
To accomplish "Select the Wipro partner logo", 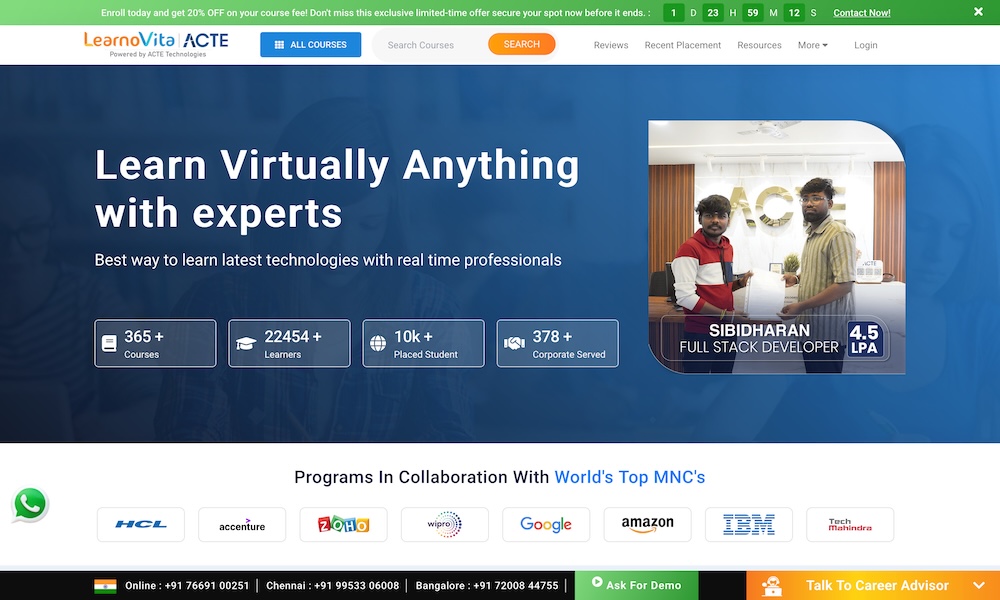I will pos(445,524).
